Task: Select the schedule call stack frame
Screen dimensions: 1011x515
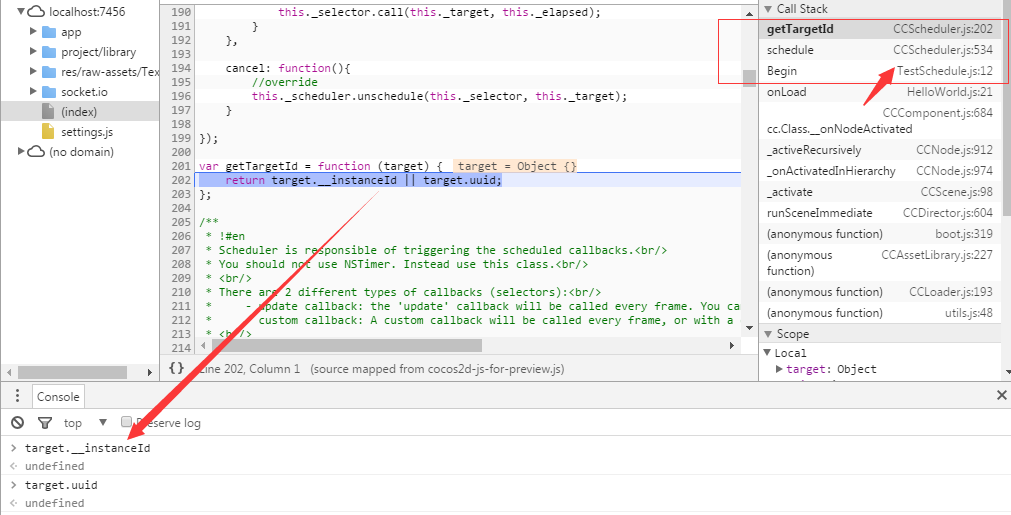Action: [x=880, y=50]
